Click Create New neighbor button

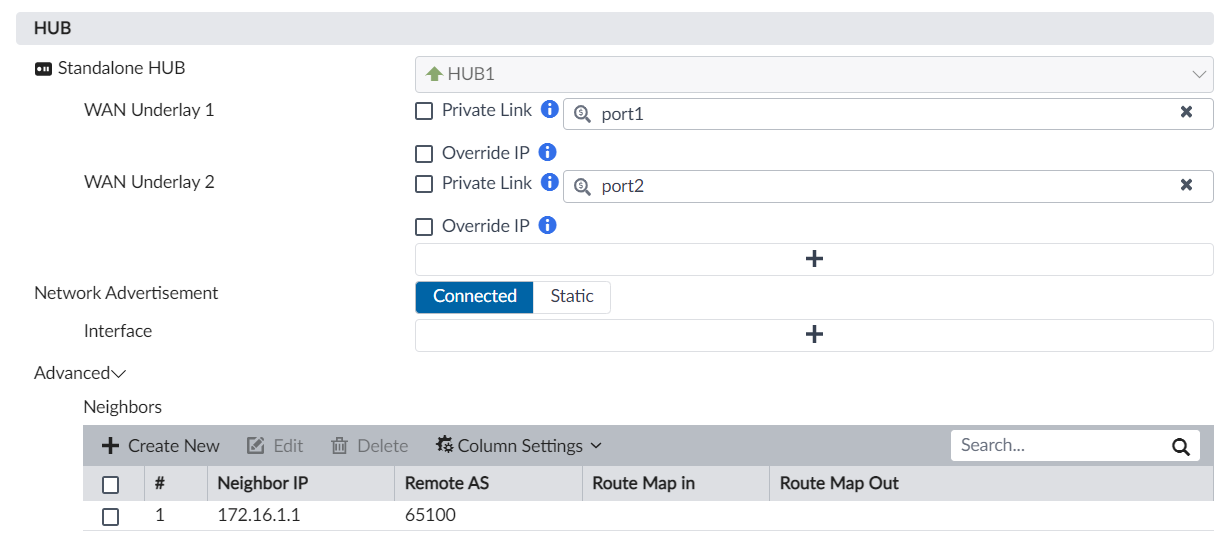161,446
